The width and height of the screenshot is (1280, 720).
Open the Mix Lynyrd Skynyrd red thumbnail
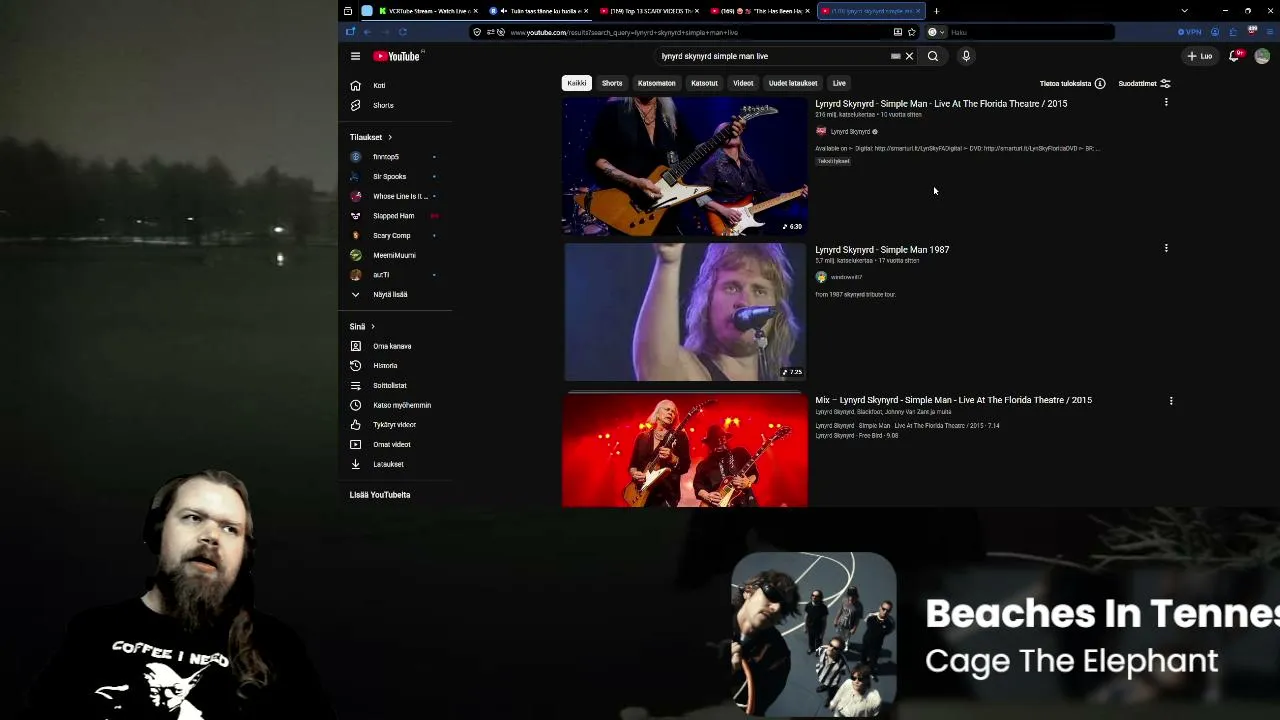point(685,449)
